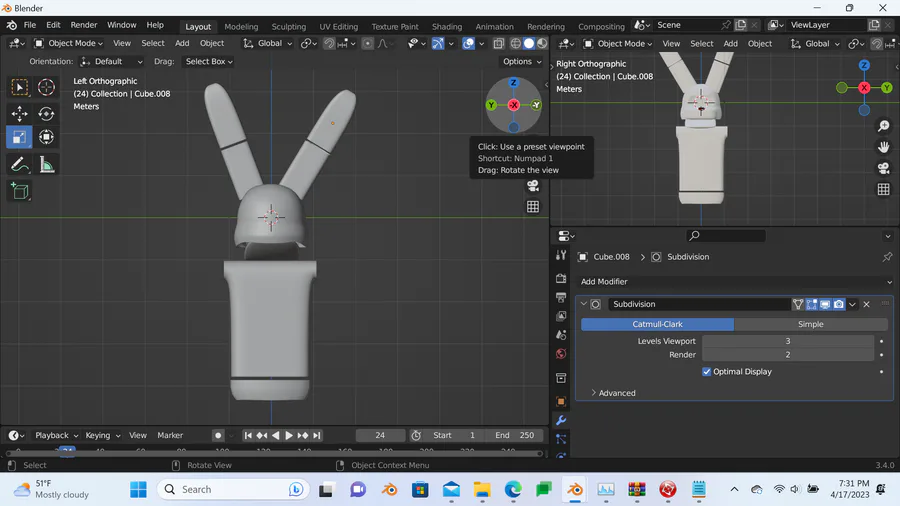
Task: Uncheck the Optimal Display checkbox
Action: click(707, 372)
